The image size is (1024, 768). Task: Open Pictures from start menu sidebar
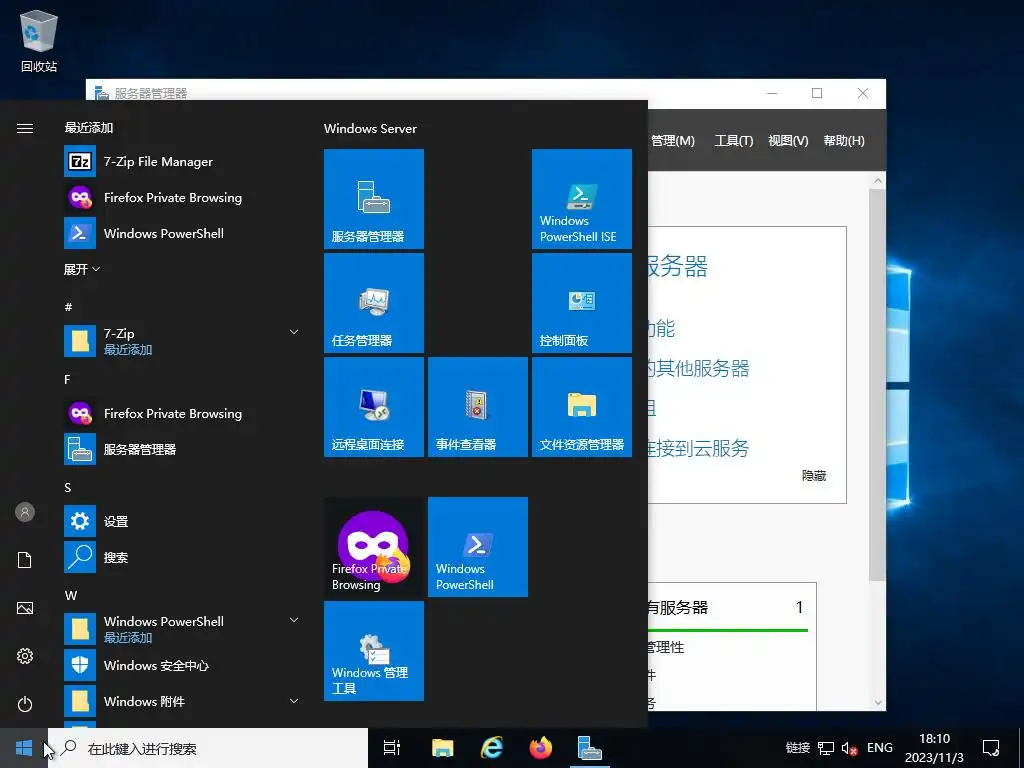coord(25,608)
